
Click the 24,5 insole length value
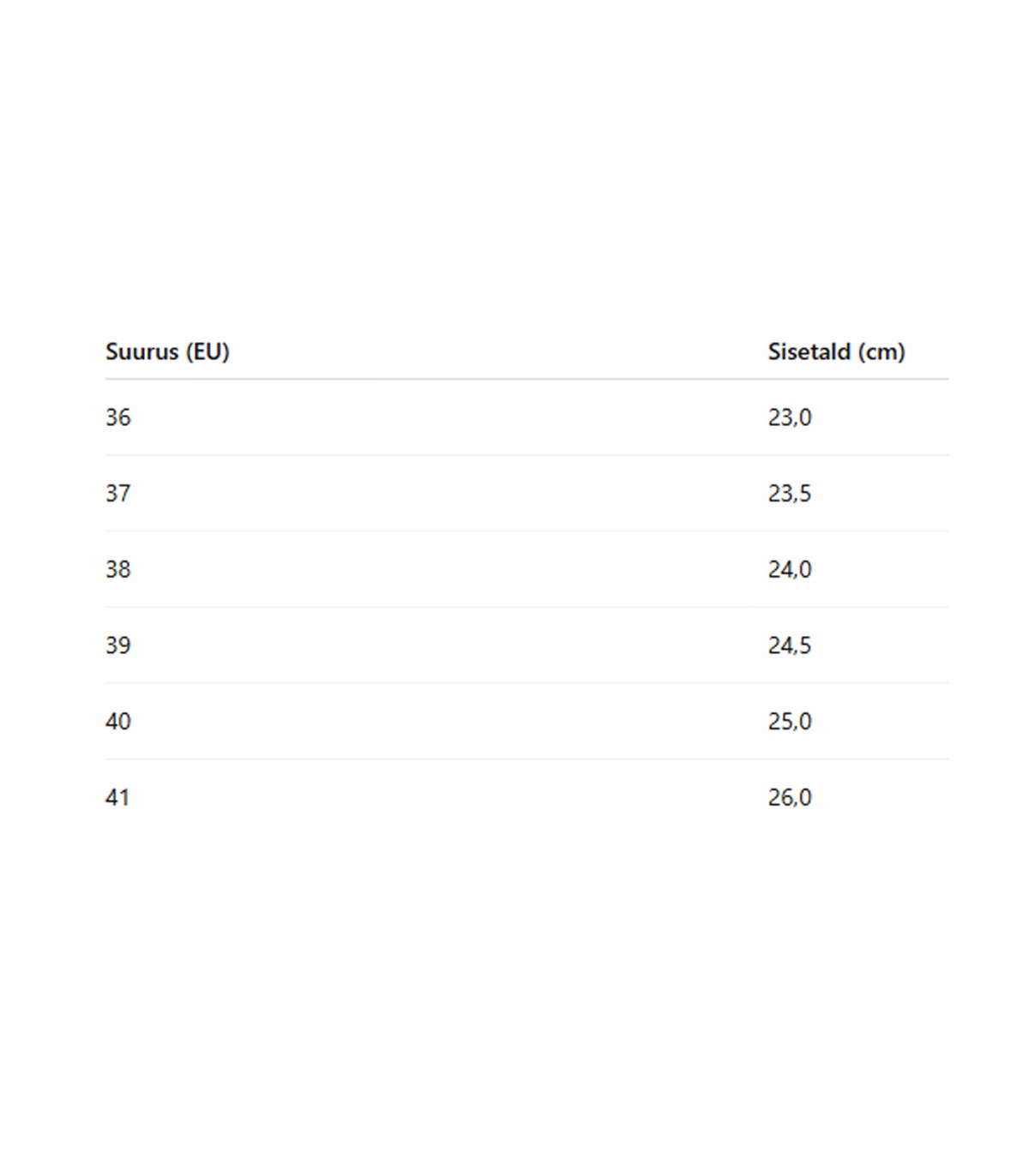pos(789,645)
